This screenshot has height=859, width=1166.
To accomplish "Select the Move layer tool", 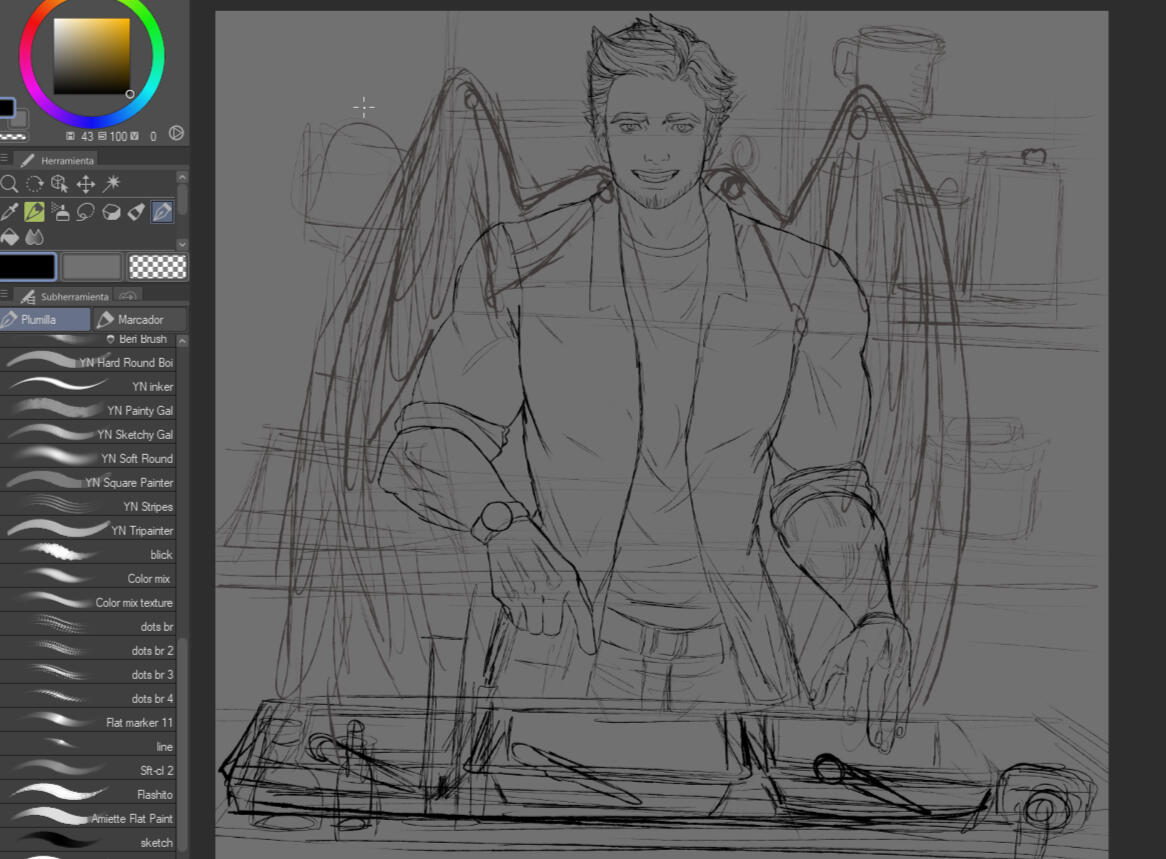I will point(86,184).
